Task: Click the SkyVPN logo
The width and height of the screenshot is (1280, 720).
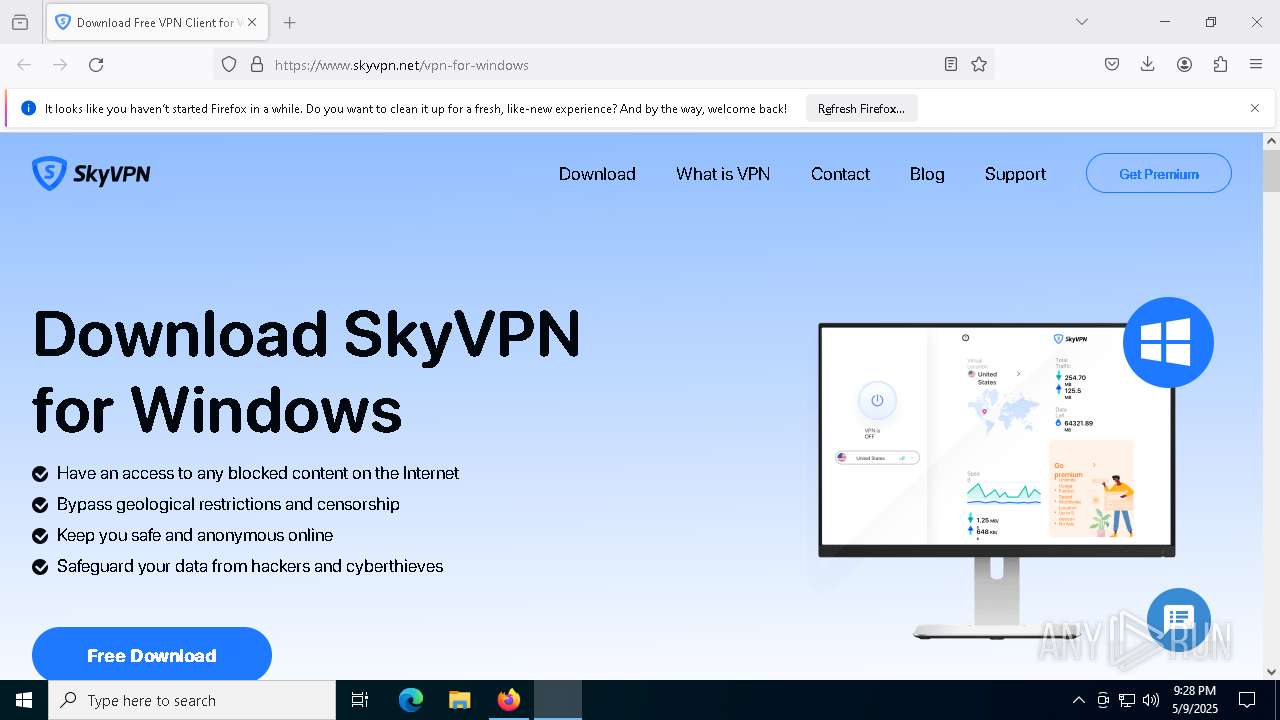Action: 91,173
